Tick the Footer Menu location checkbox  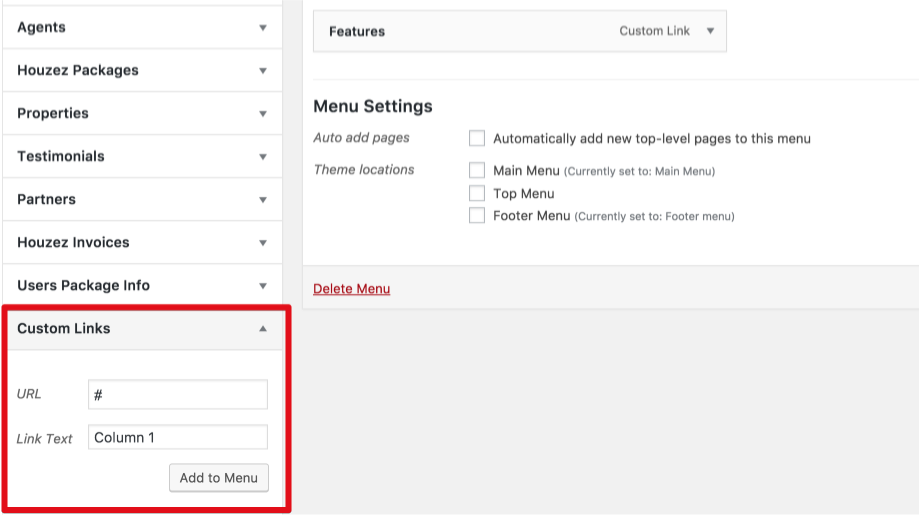[x=476, y=216]
